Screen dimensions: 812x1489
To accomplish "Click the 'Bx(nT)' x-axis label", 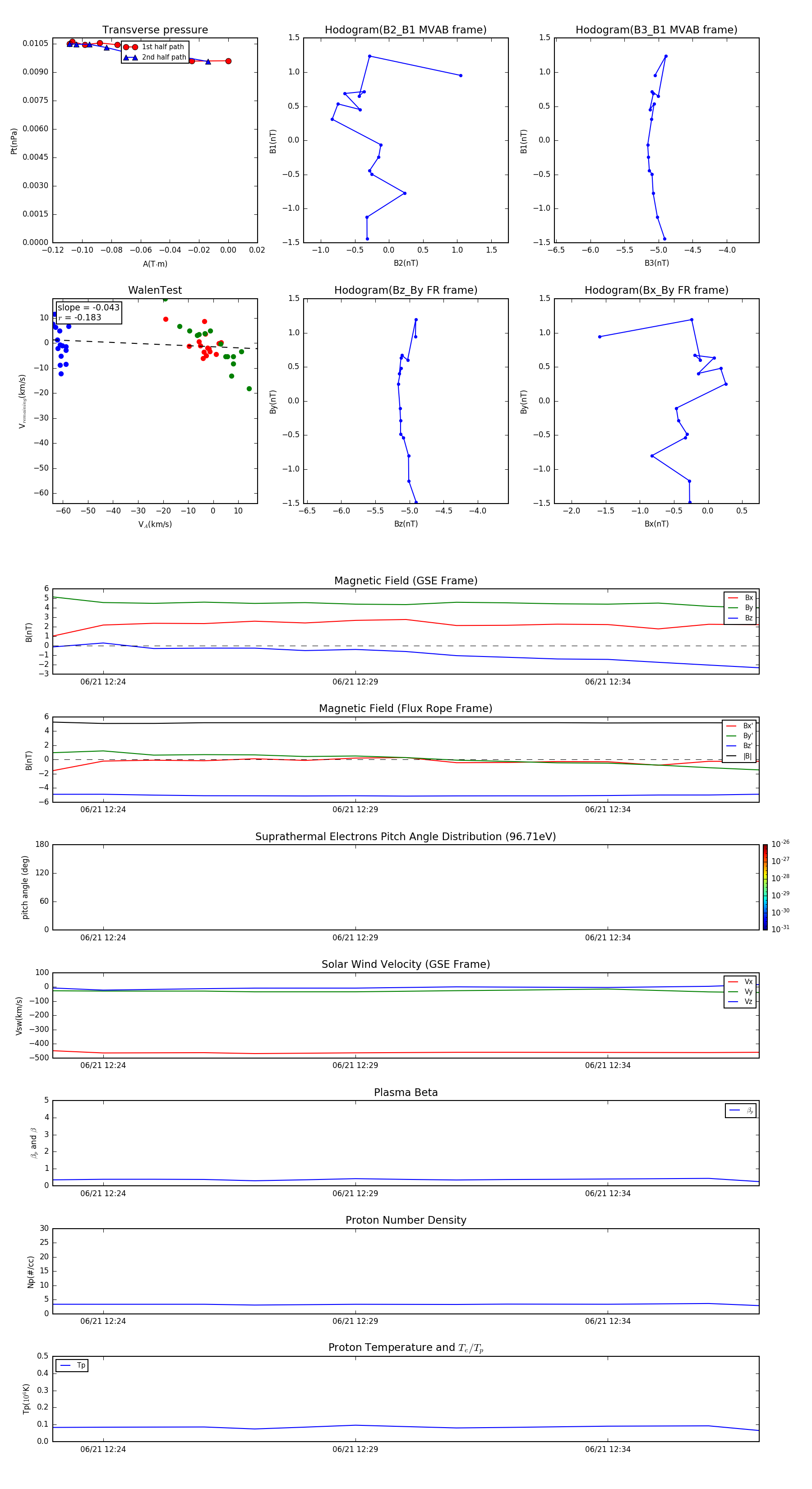I will (656, 524).
